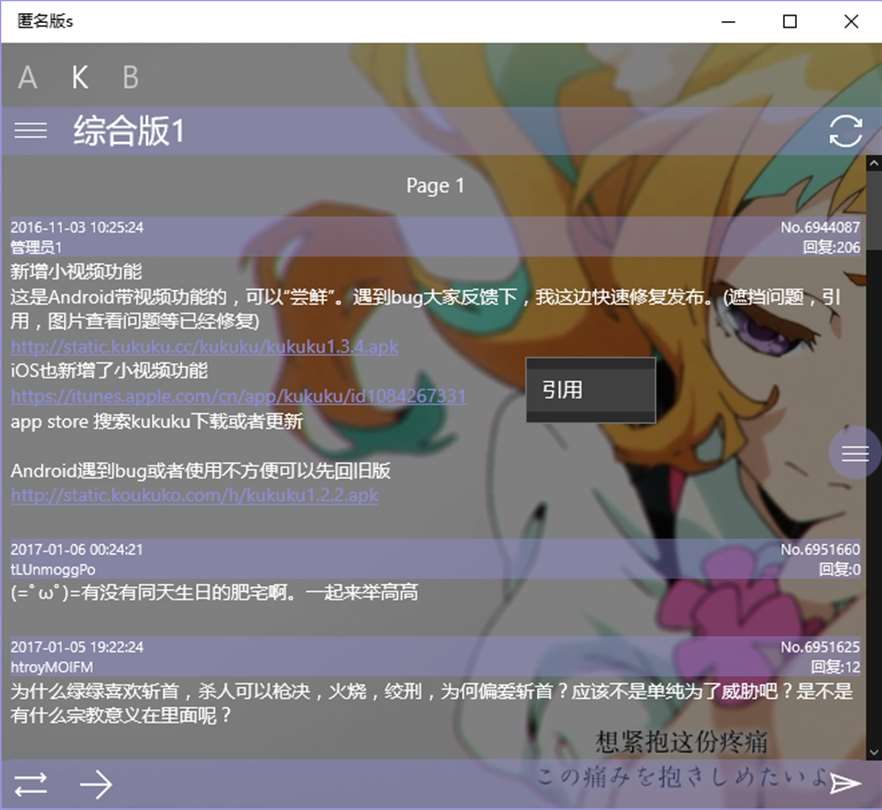Click the line Android遇到bug或者使用不方便可以先回旧版

[x=200, y=470]
